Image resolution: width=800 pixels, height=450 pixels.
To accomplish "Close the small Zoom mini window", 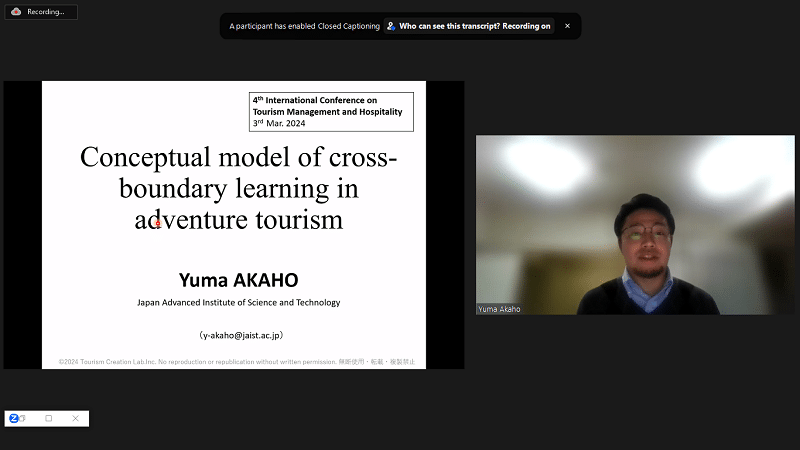I will point(75,418).
